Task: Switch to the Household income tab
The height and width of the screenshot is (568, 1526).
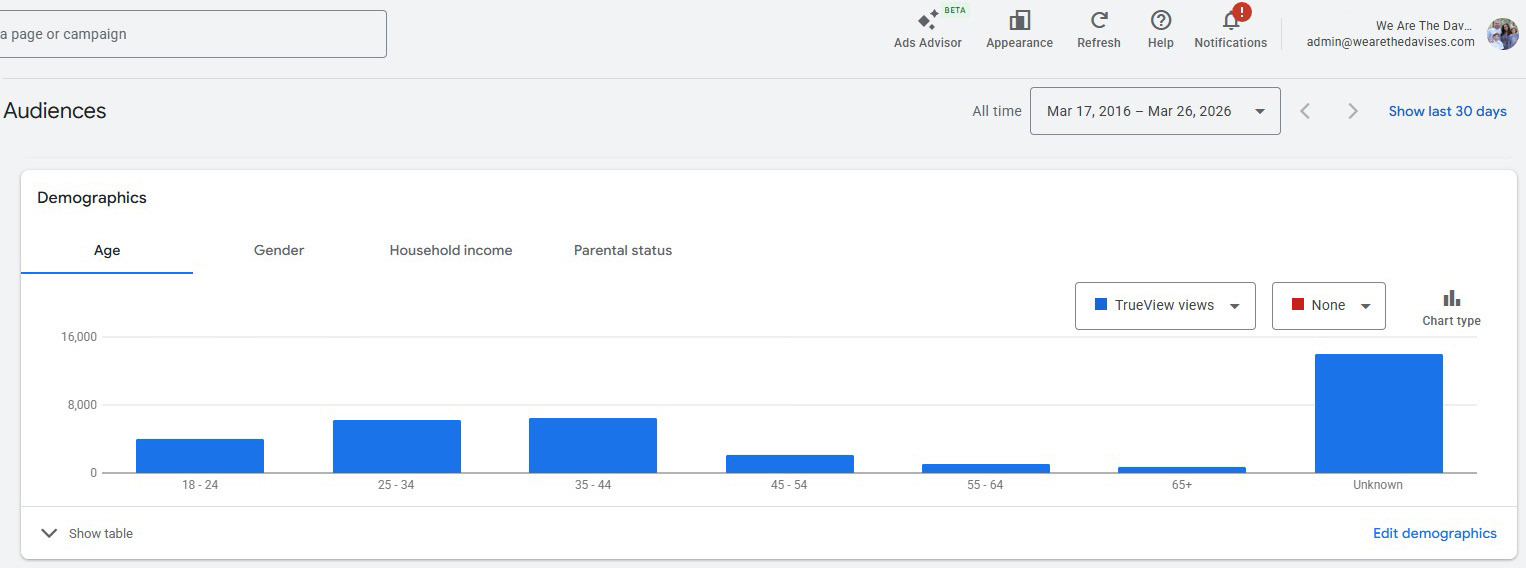Action: click(x=450, y=251)
